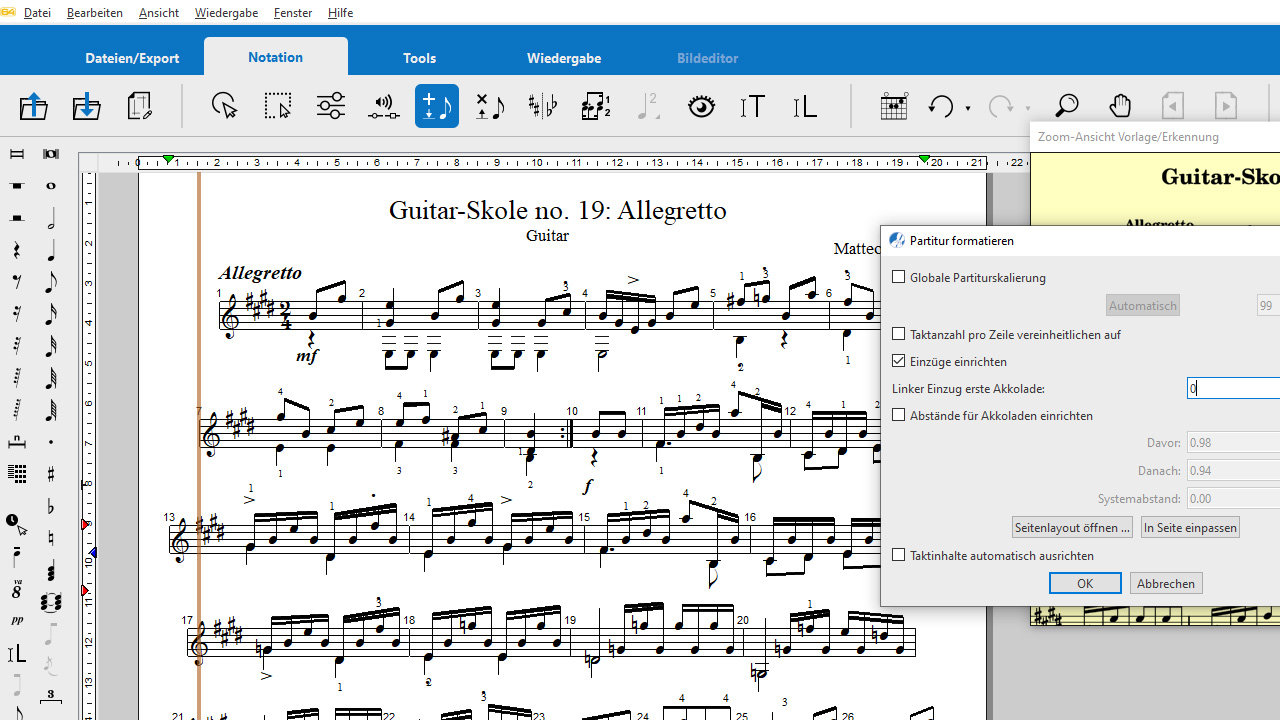
Task: Switch to the Dateien/Export tab
Action: (x=132, y=58)
